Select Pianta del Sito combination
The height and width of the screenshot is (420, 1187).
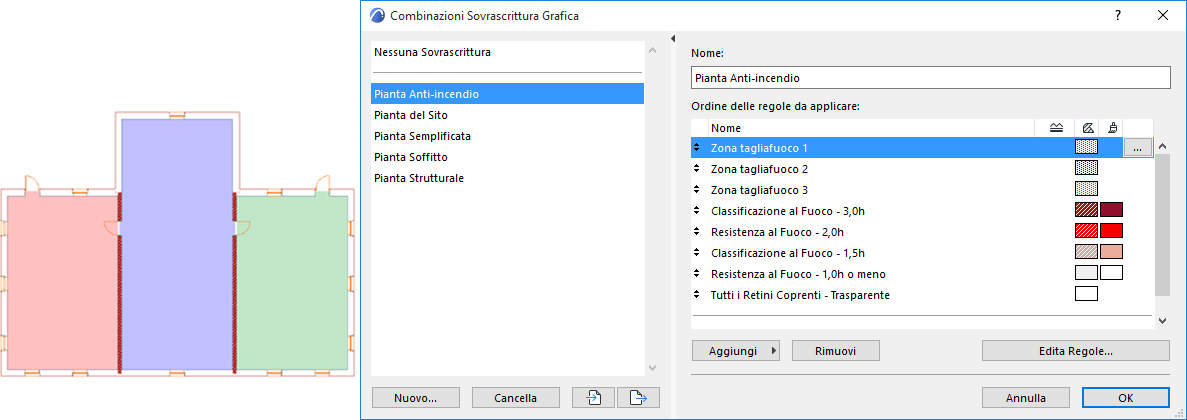(409, 115)
